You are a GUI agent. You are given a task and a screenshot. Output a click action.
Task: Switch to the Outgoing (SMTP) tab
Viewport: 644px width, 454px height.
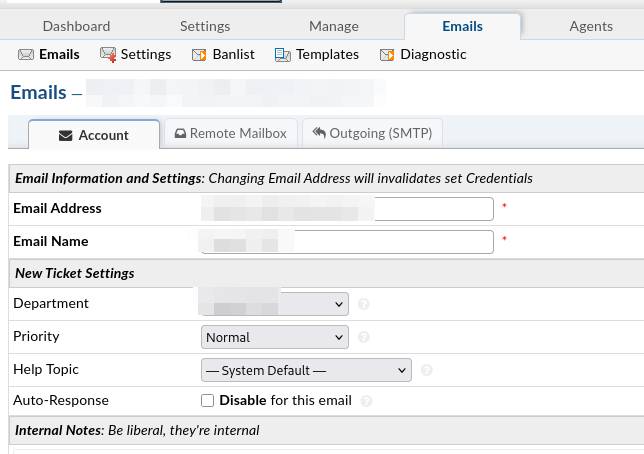[371, 133]
